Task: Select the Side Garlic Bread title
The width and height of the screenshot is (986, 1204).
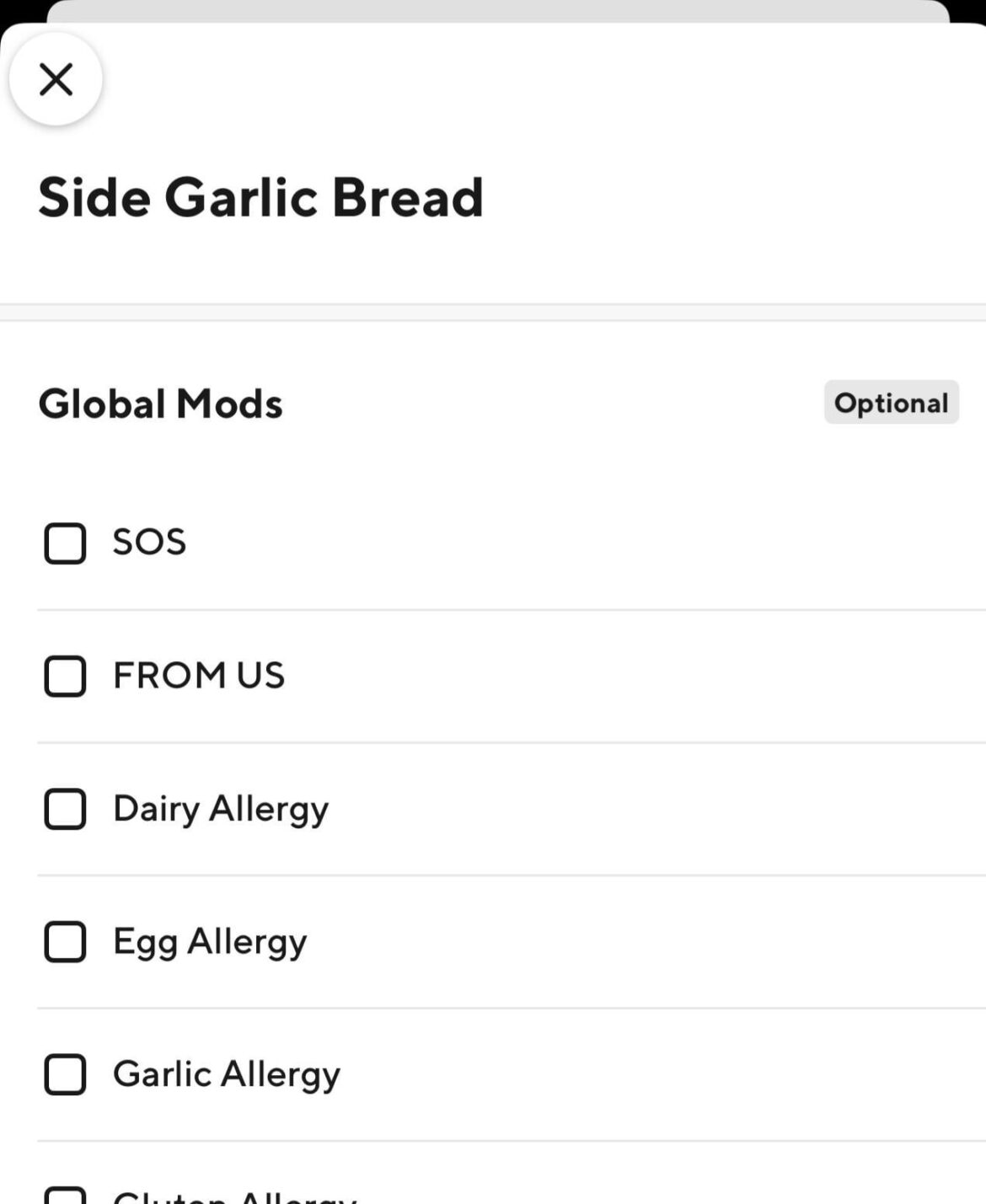Action: tap(261, 196)
